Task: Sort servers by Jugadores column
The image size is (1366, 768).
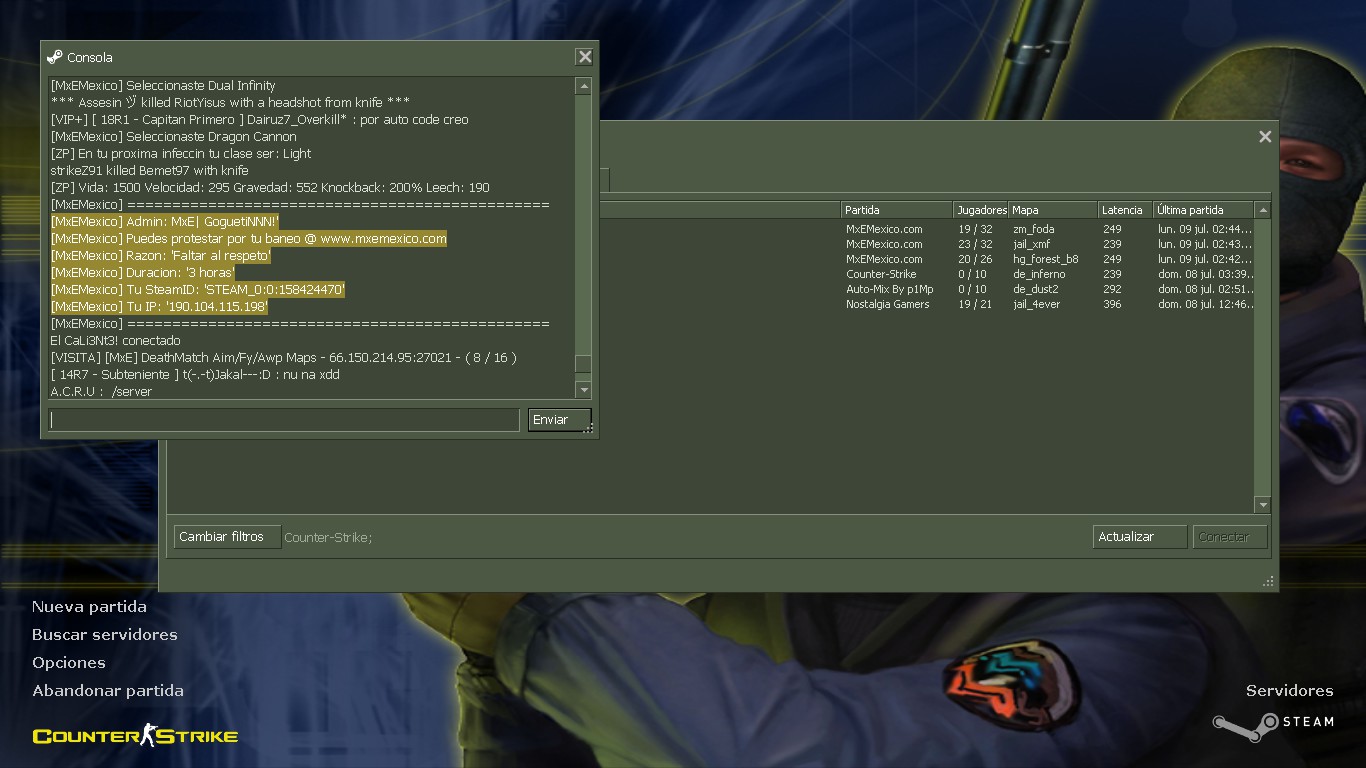Action: 981,210
